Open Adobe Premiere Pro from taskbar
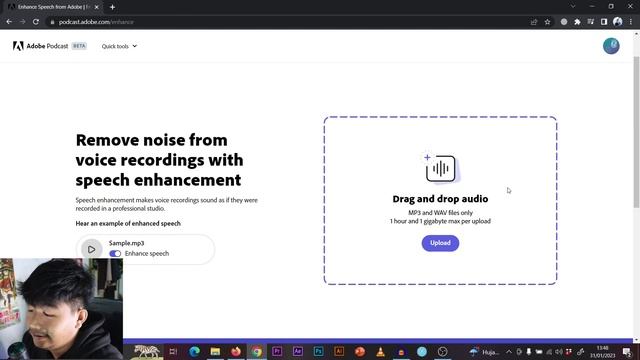640x360 pixels. pyautogui.click(x=277, y=351)
